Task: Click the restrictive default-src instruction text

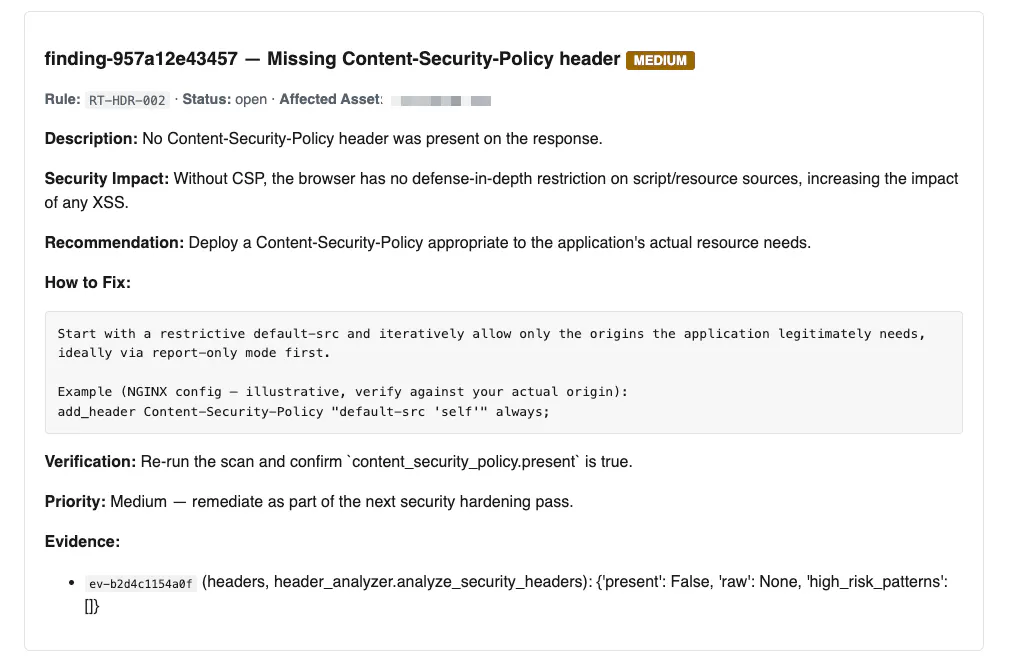Action: click(x=492, y=343)
